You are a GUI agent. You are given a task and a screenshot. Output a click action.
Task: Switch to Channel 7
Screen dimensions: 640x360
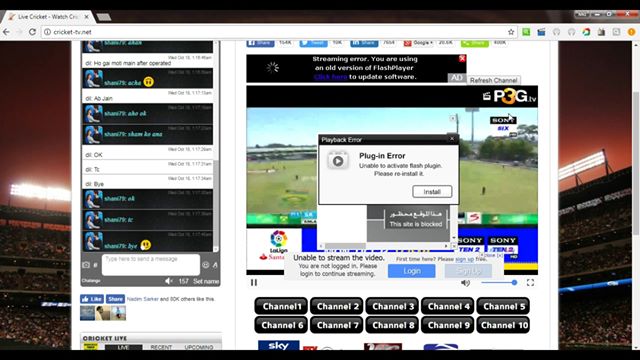tap(337, 325)
